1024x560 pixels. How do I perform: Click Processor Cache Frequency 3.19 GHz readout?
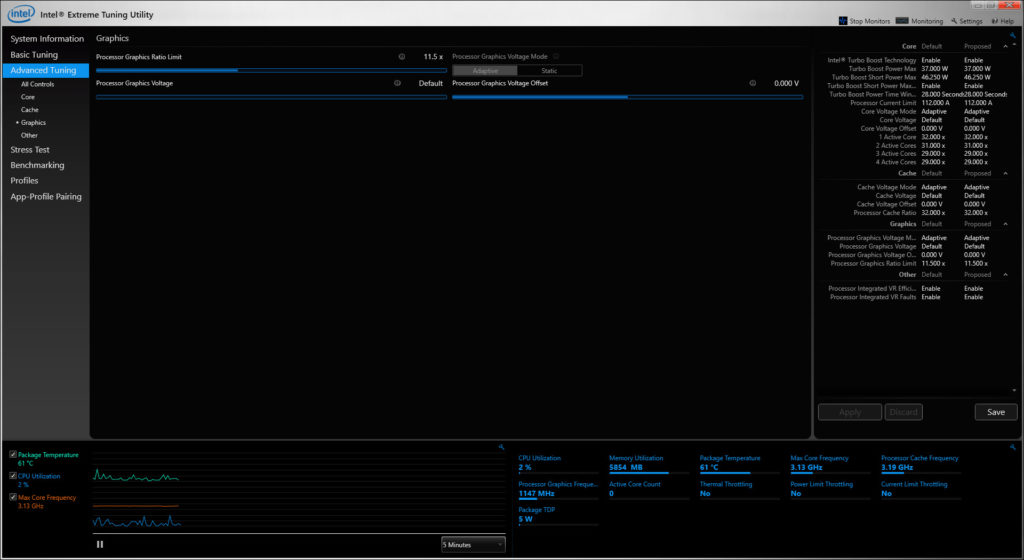click(x=921, y=463)
